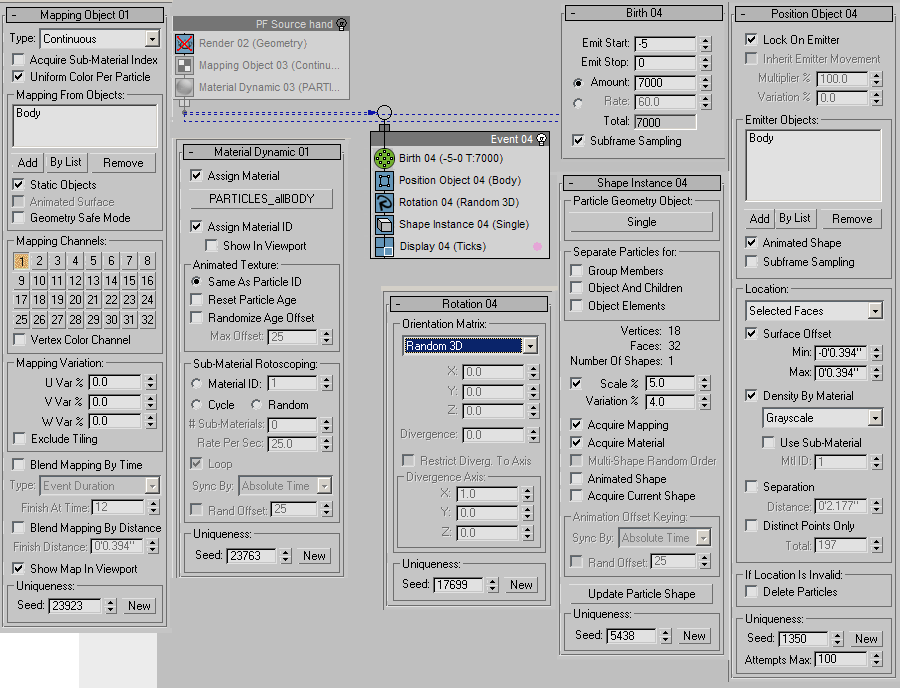Enable Geometry Safe Mode
This screenshot has height=688, width=900.
point(19,218)
